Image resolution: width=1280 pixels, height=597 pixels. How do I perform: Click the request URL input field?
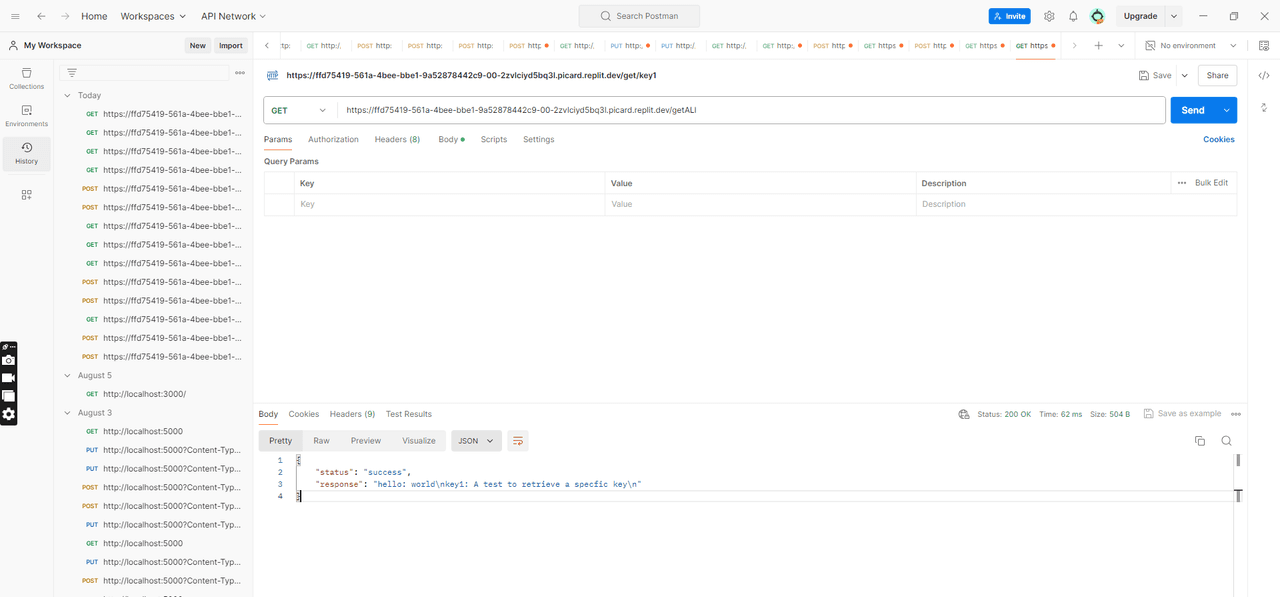[x=750, y=110]
